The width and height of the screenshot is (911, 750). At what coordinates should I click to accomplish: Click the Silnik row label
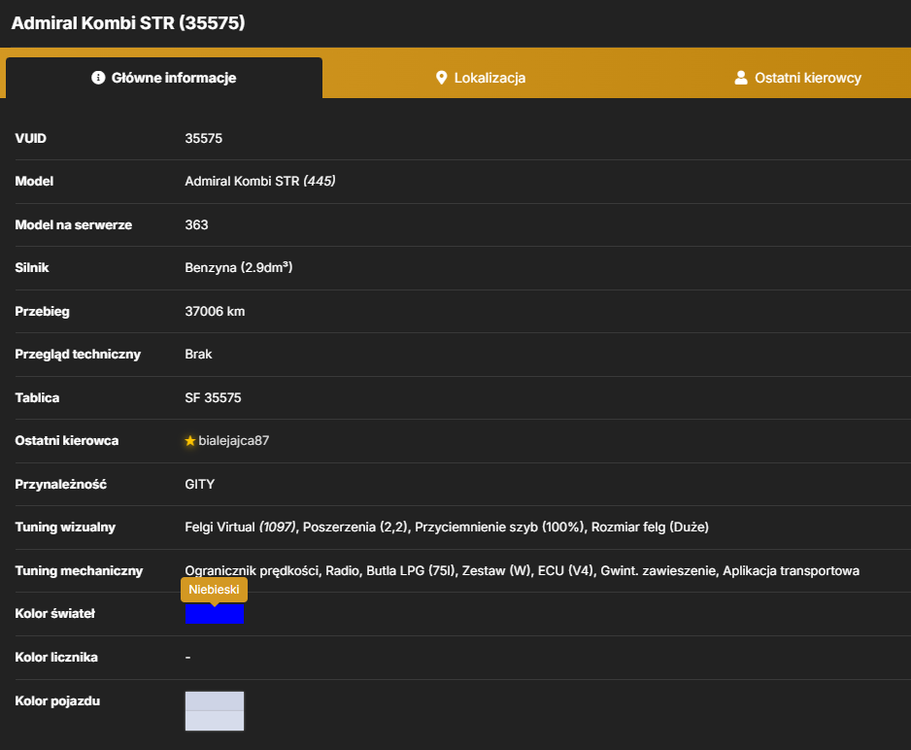tap(32, 268)
